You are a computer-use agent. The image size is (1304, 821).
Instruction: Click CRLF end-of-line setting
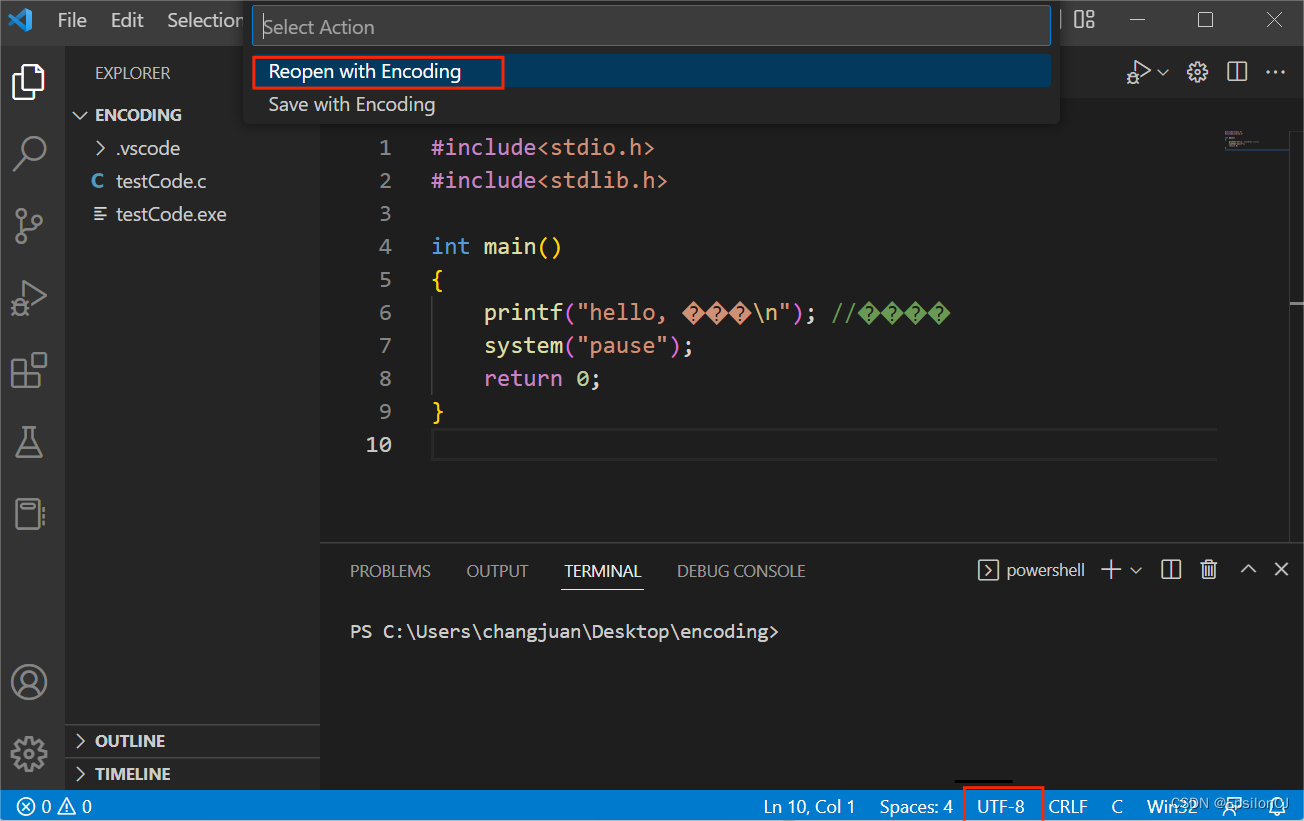[1068, 806]
